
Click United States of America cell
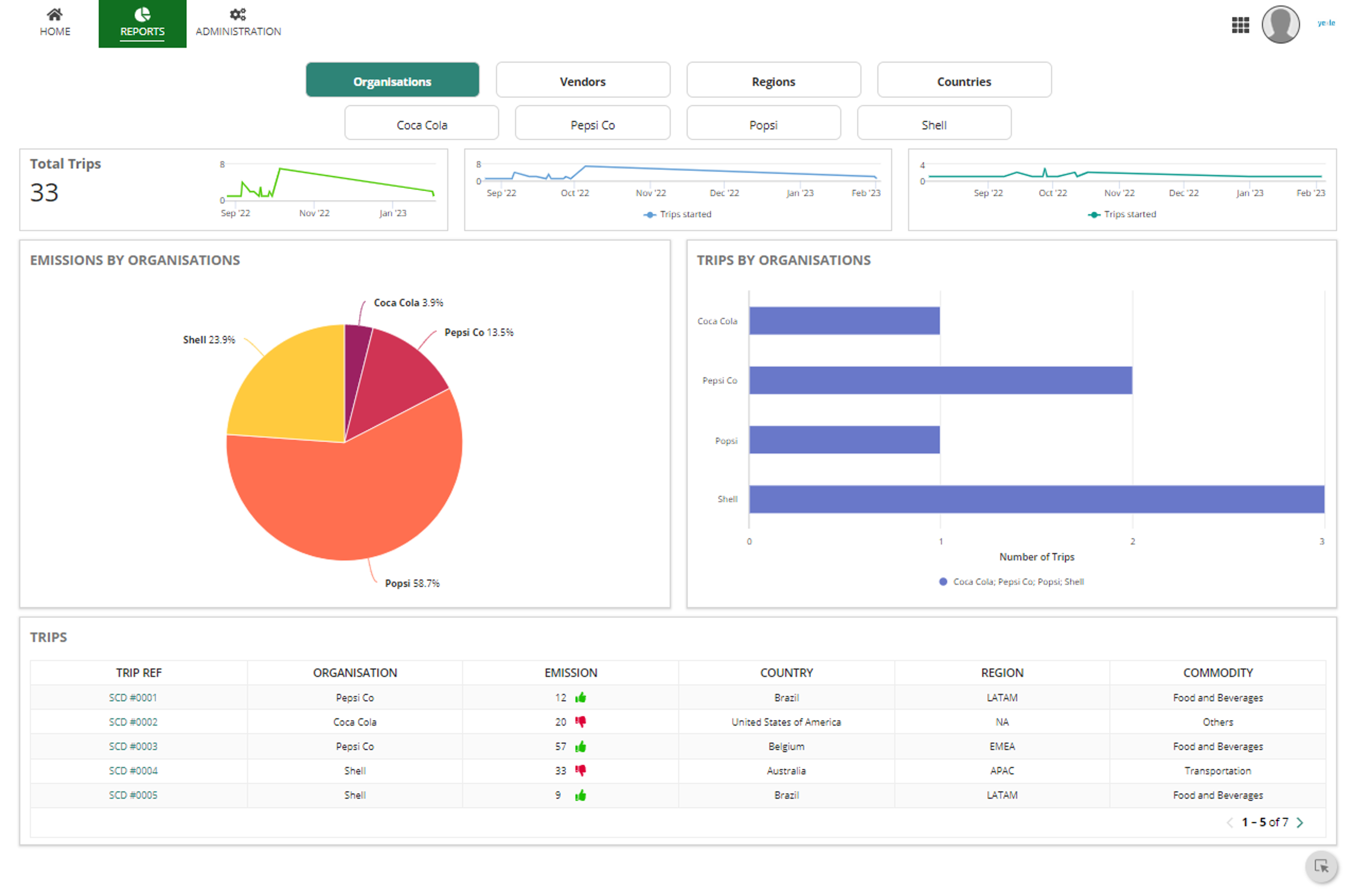(786, 722)
